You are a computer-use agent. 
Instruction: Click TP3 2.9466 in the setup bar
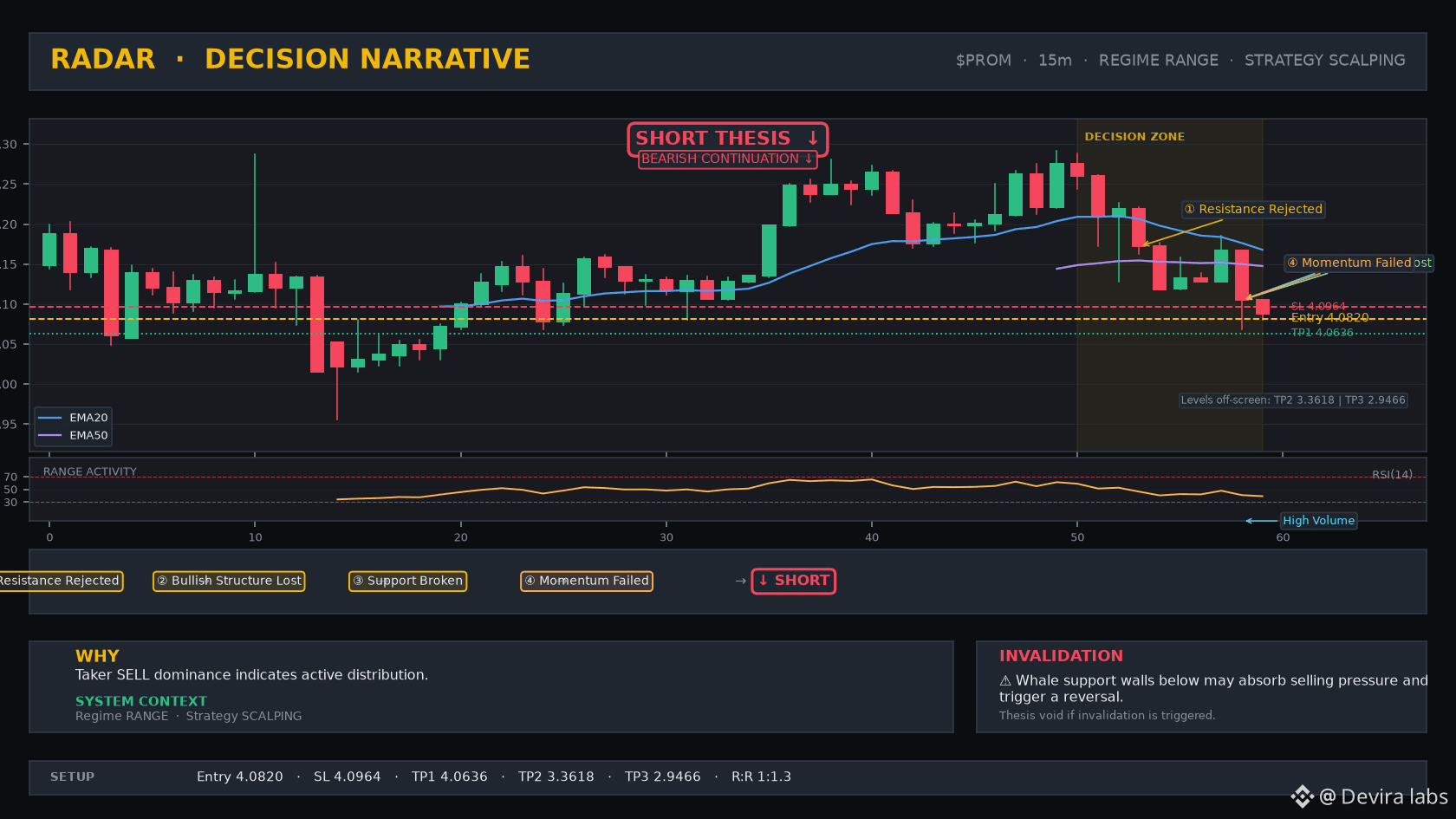pyautogui.click(x=663, y=777)
